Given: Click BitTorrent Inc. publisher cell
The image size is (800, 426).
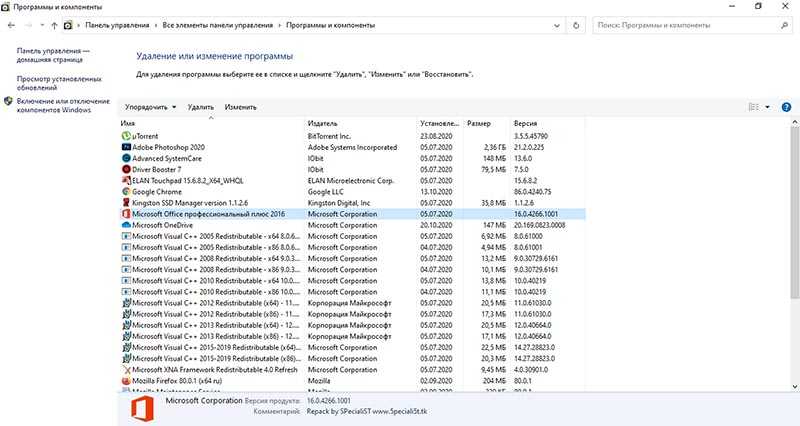Looking at the screenshot, I should tap(329, 136).
